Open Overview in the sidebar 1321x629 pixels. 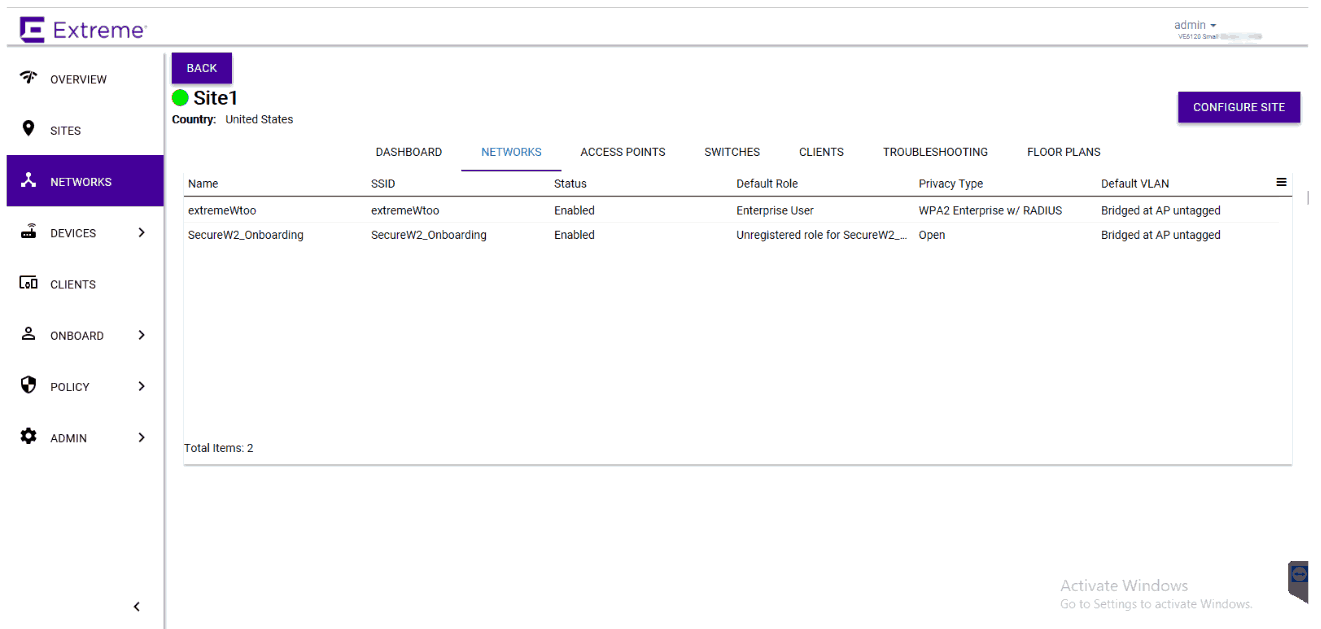[x=78, y=79]
